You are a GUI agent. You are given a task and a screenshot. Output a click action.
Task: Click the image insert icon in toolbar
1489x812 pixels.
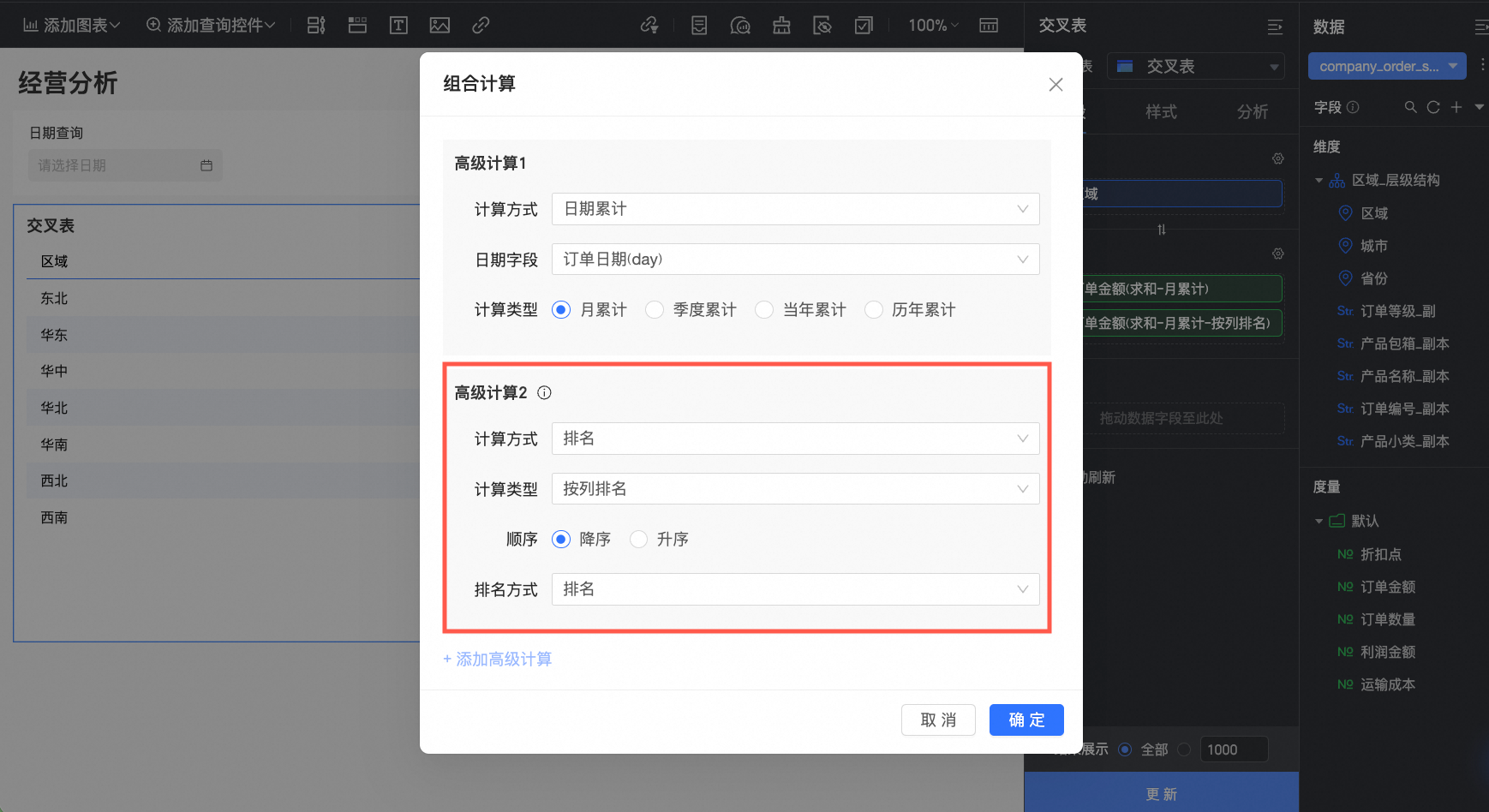(x=440, y=26)
